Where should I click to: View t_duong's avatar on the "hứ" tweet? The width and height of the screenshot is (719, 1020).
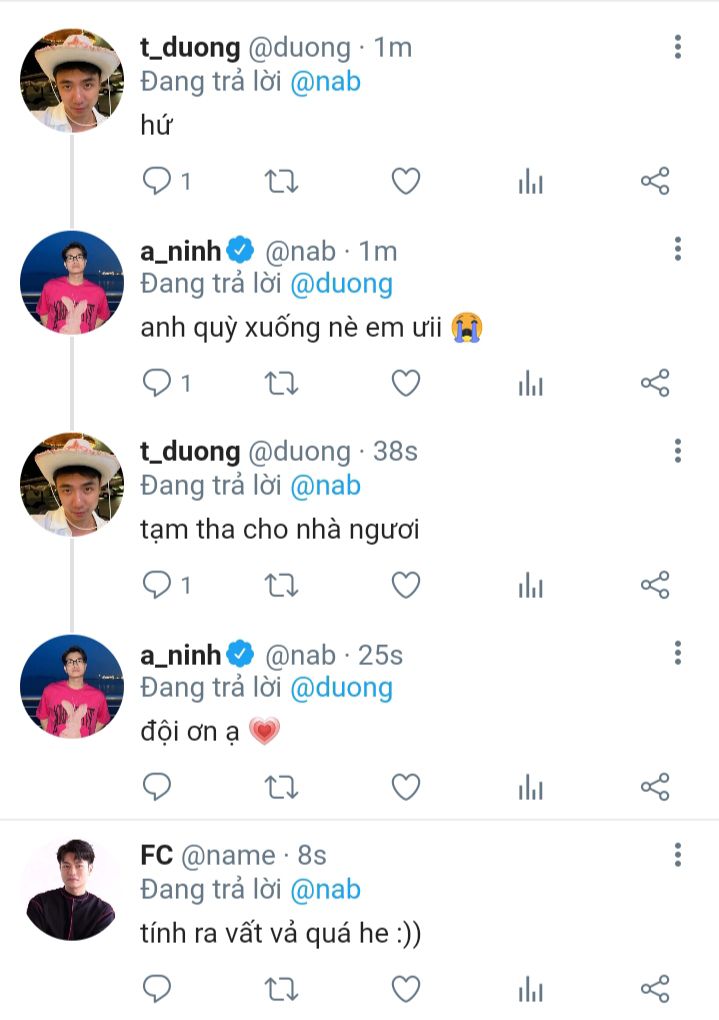(71, 81)
